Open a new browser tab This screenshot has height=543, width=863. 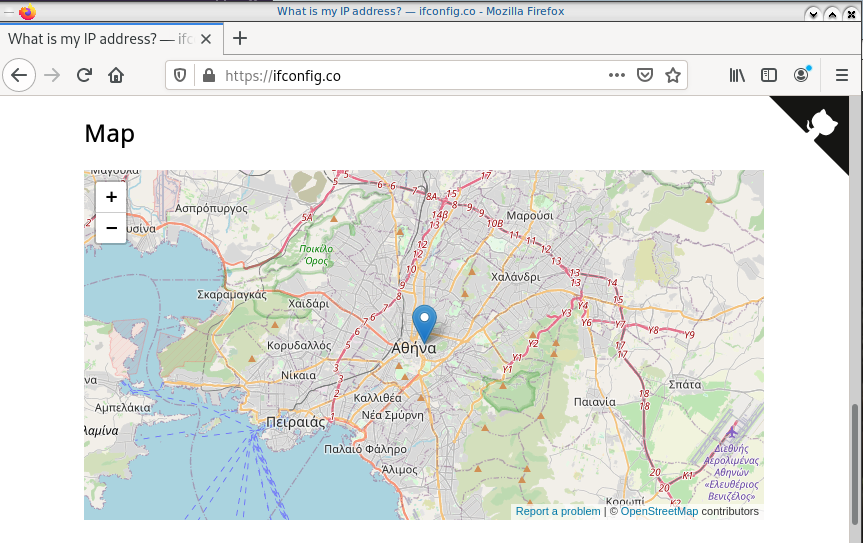point(240,39)
